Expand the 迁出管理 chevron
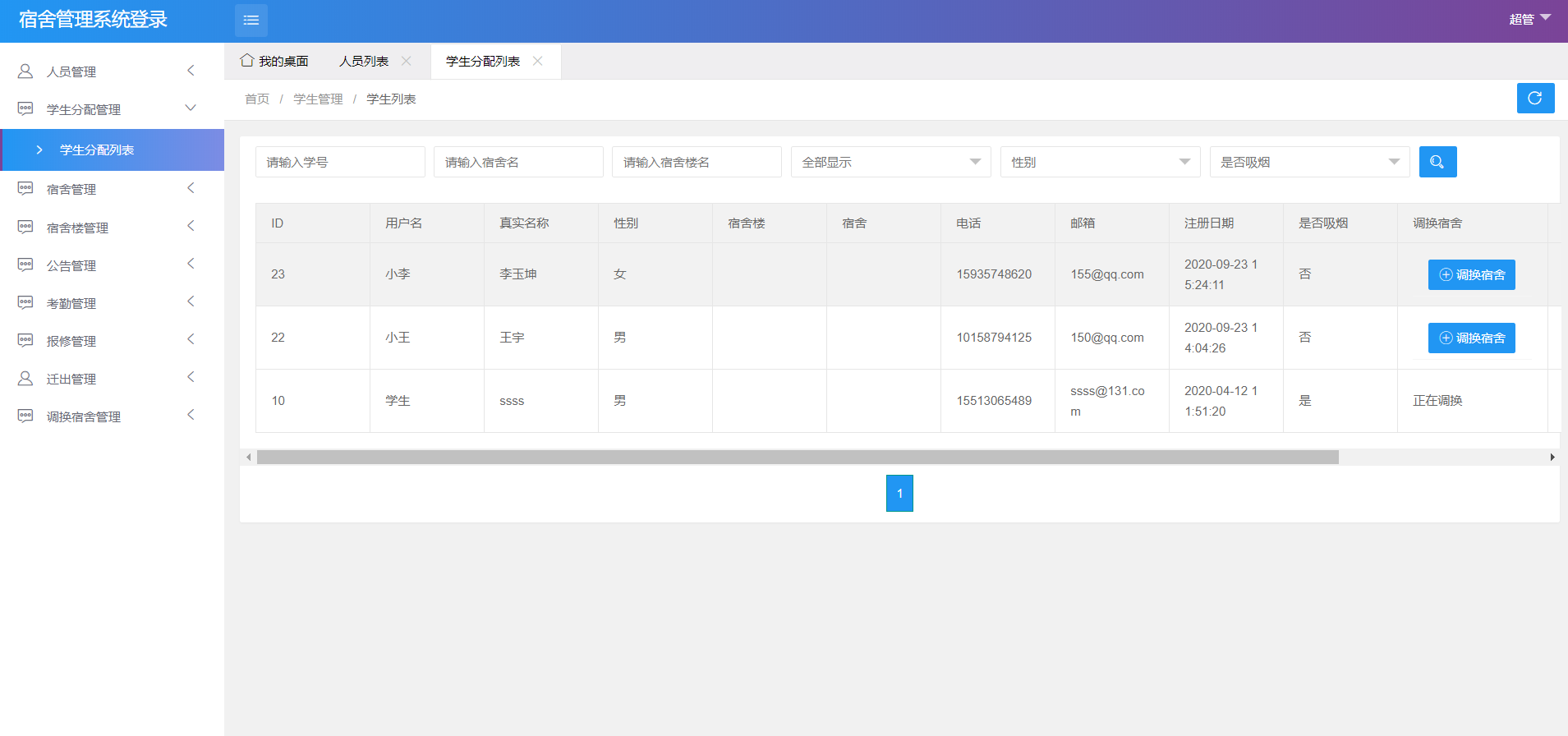This screenshot has height=736, width=1568. click(x=191, y=377)
